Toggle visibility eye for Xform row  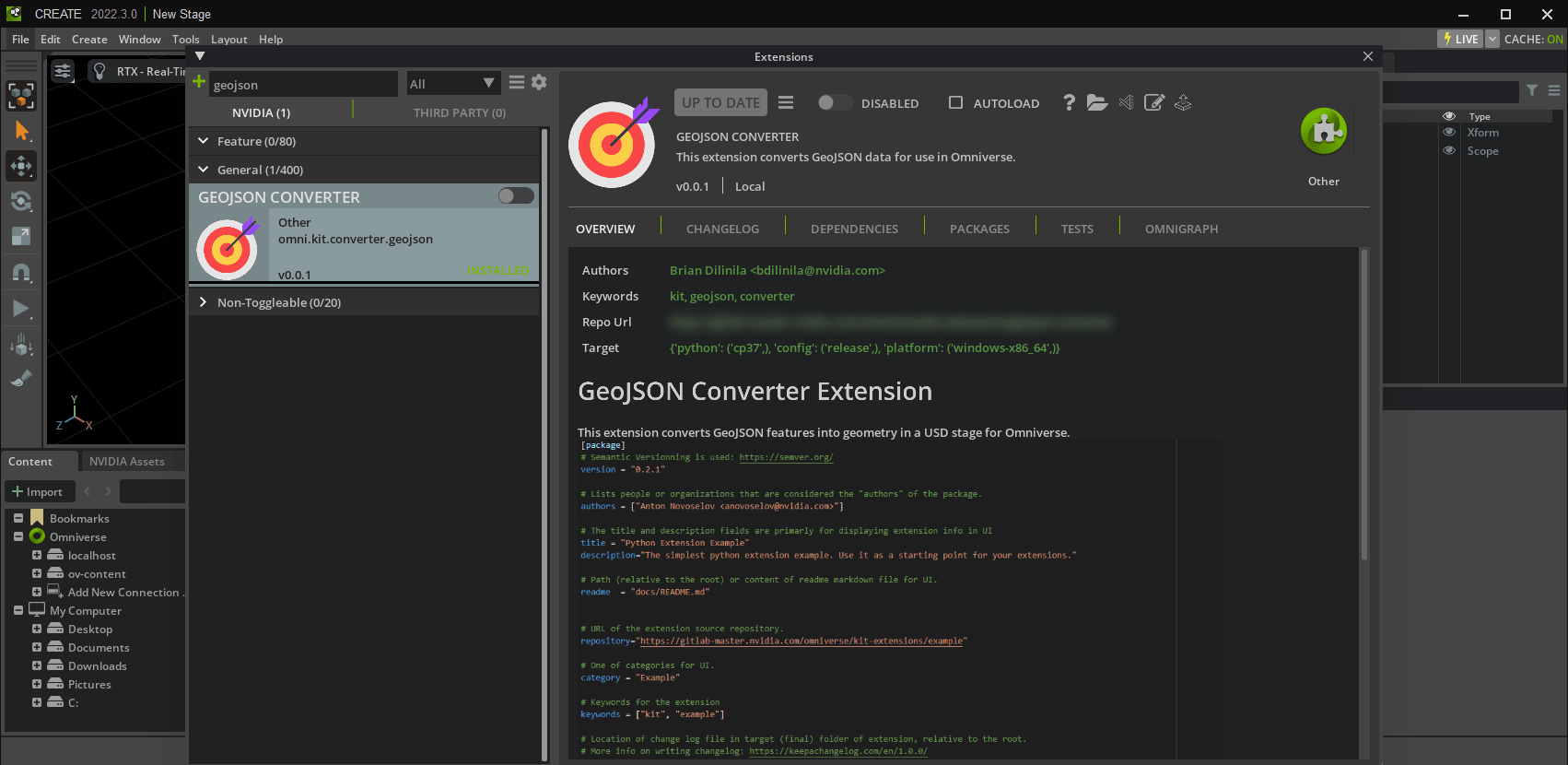[1449, 133]
